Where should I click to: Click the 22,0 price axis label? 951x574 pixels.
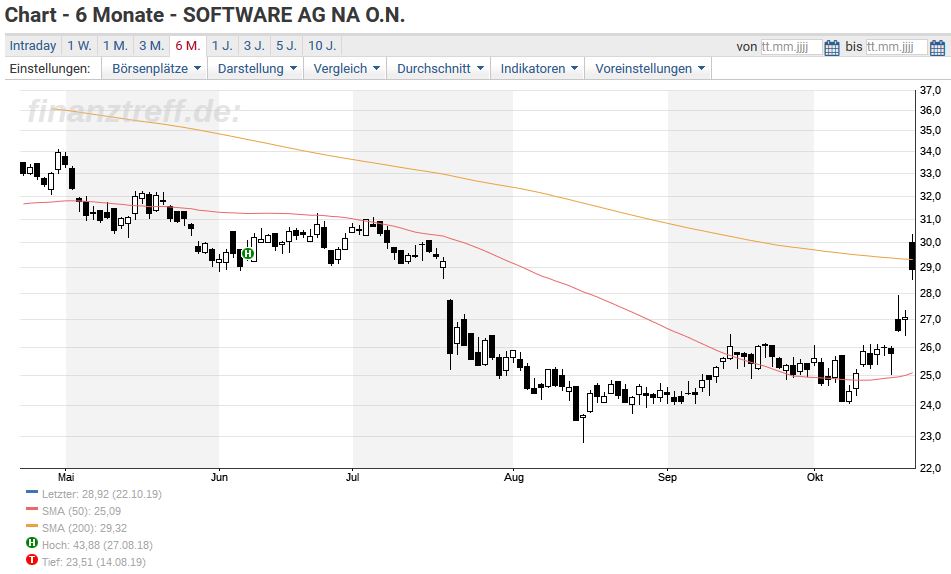[x=930, y=468]
